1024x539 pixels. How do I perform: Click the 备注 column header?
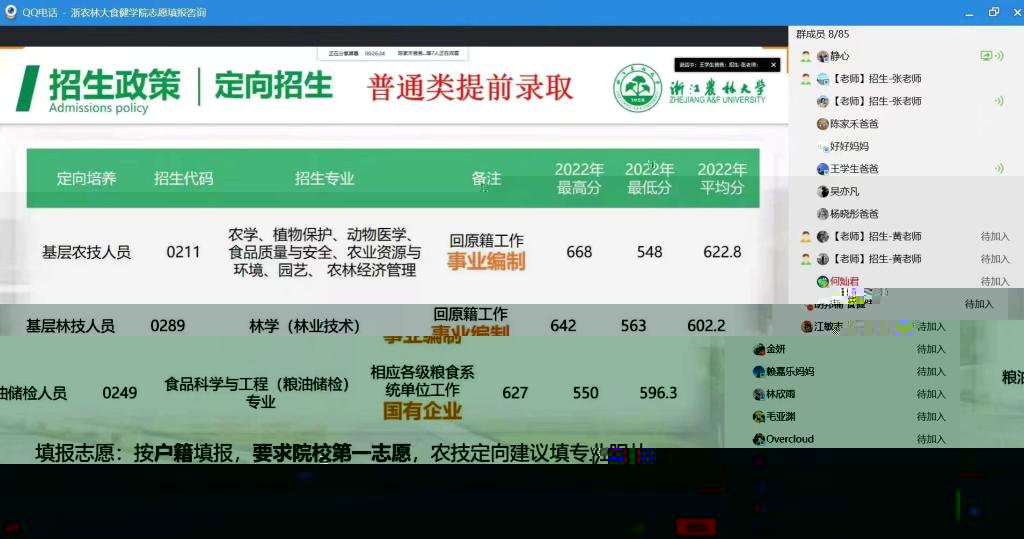pyautogui.click(x=486, y=178)
